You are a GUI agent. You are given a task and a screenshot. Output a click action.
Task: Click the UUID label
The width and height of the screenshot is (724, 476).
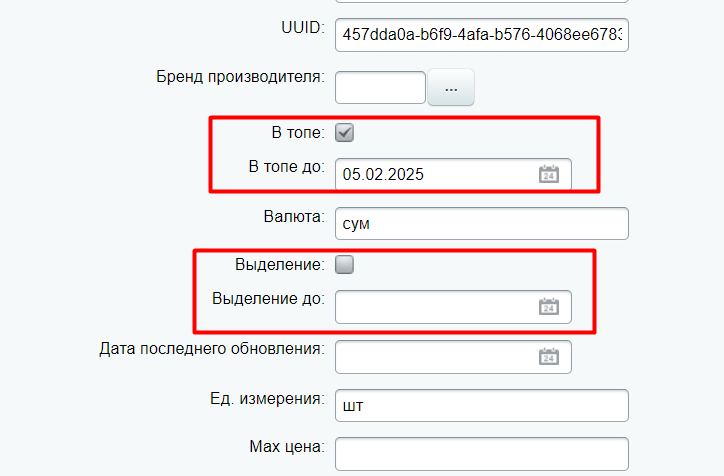[303, 28]
